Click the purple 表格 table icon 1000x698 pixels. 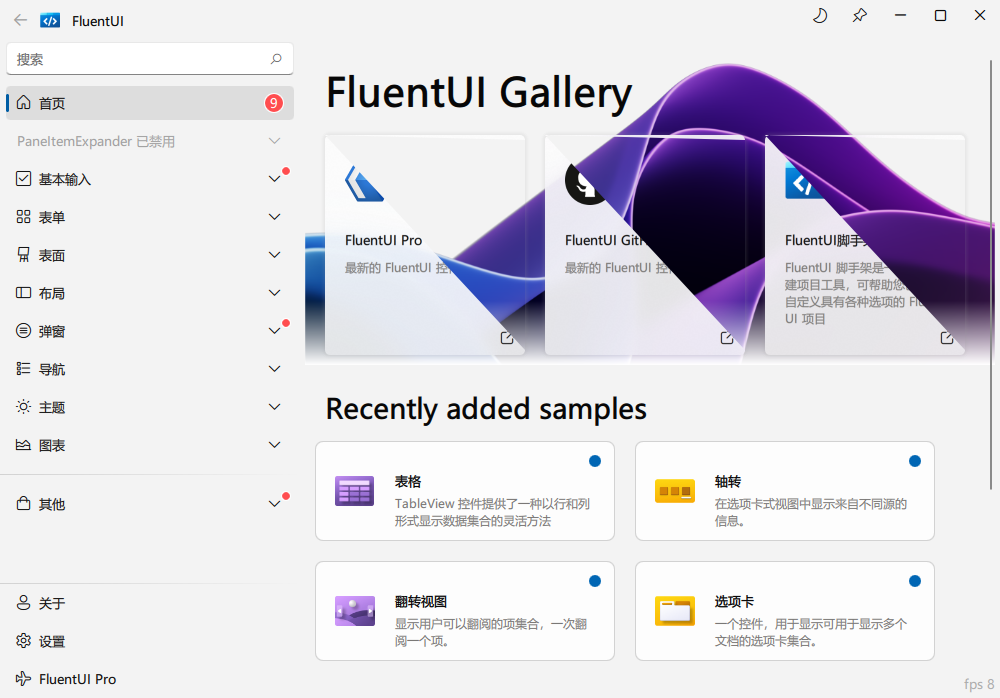(x=355, y=491)
